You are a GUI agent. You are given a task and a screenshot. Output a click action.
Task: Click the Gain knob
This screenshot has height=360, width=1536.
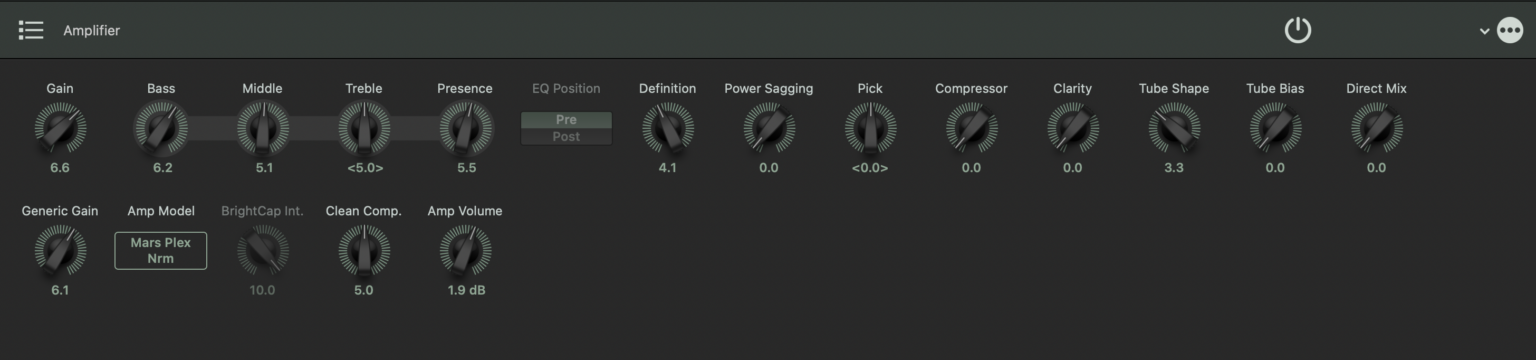(60, 128)
